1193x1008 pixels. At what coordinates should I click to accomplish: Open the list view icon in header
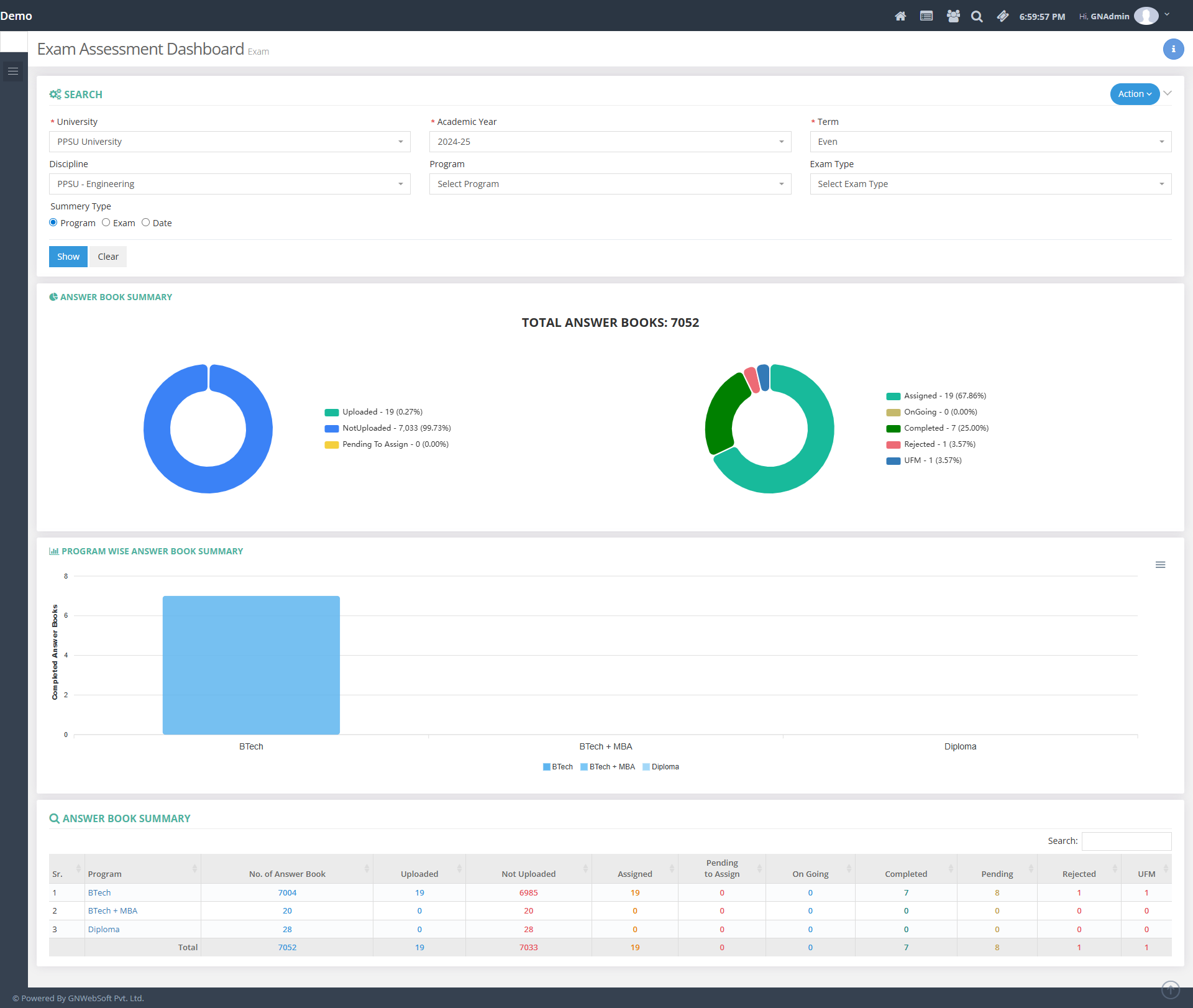(926, 16)
